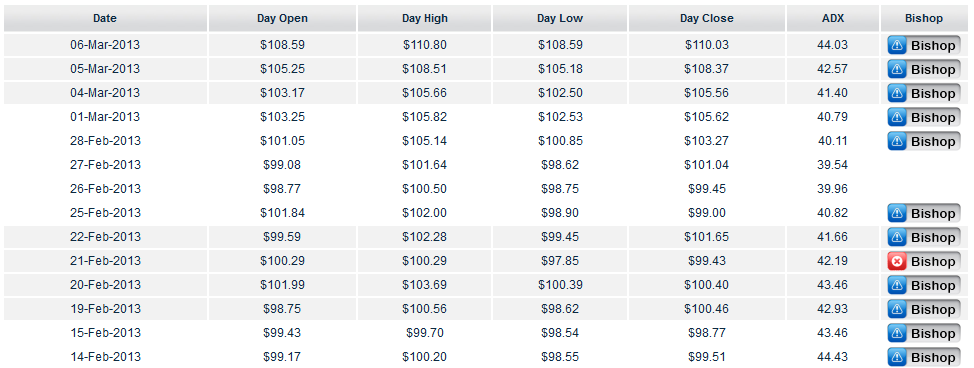Open the Bishop button for 20-Feb-2013
The width and height of the screenshot is (974, 368).
[924, 286]
